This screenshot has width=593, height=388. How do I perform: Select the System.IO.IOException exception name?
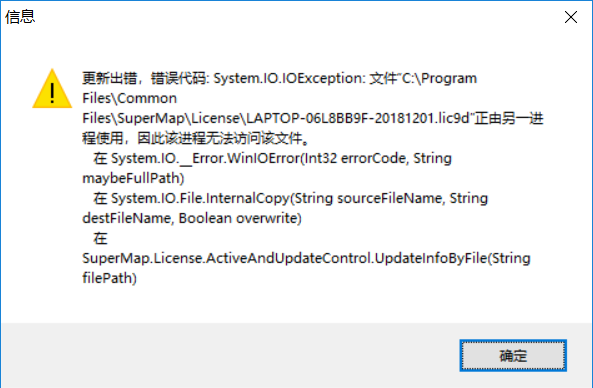289,78
